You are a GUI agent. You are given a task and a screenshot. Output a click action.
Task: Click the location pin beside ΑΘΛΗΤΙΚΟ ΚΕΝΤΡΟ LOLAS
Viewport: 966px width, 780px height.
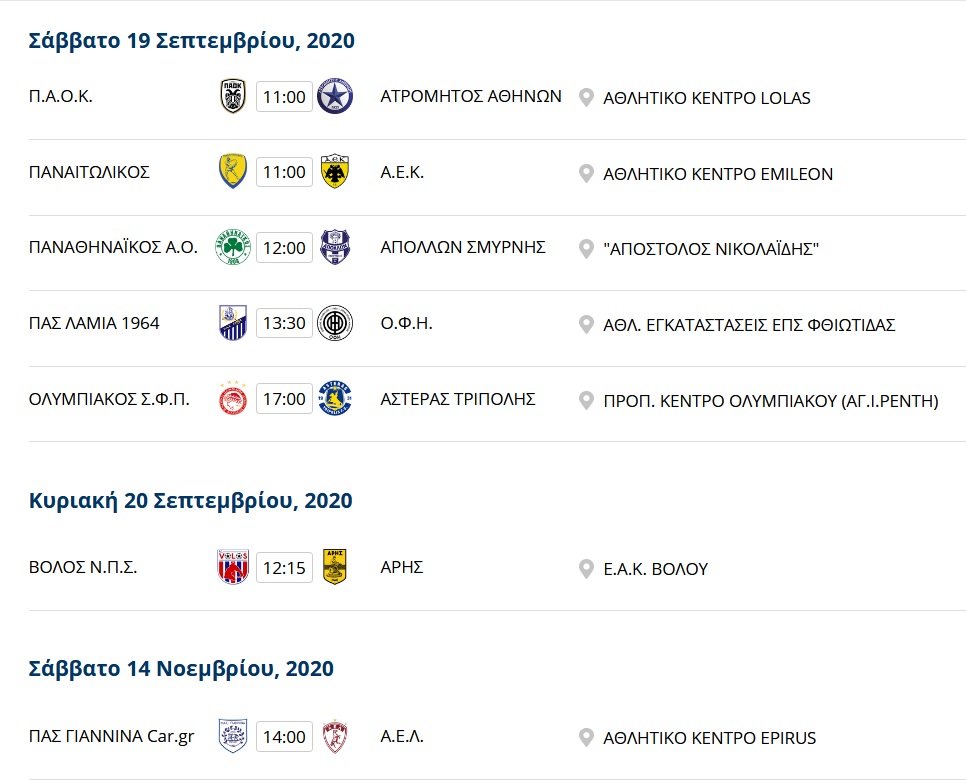[x=586, y=98]
